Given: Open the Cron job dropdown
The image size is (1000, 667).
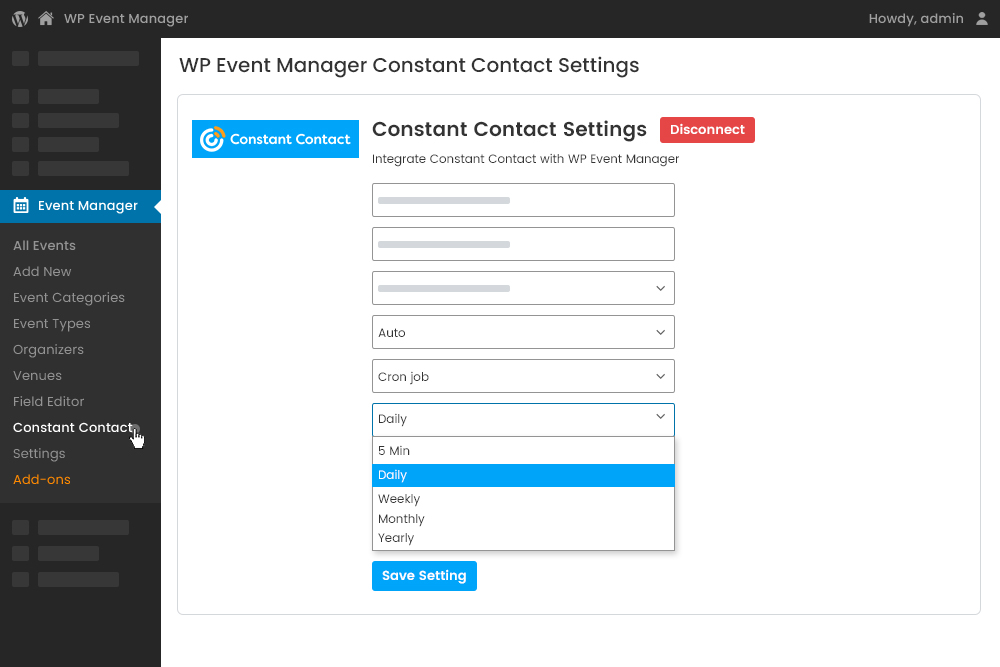Looking at the screenshot, I should (x=523, y=376).
